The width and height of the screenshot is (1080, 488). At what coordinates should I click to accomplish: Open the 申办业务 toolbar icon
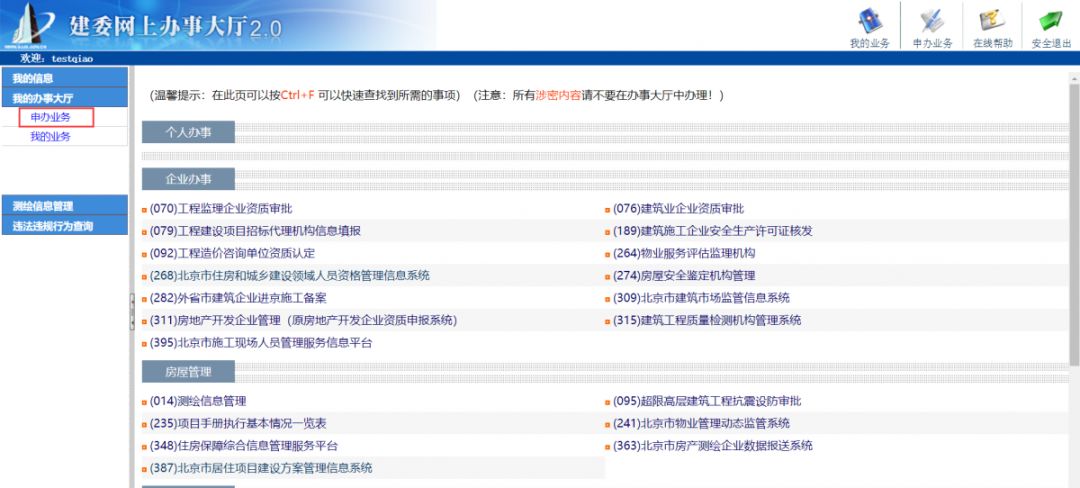pos(931,21)
